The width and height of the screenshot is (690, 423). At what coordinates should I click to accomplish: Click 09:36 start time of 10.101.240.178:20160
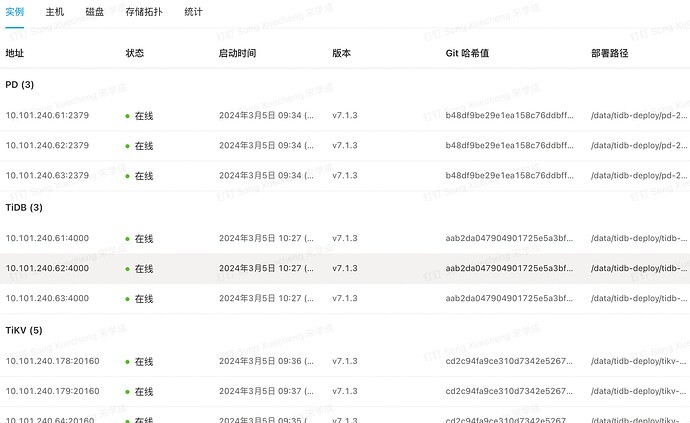click(266, 361)
